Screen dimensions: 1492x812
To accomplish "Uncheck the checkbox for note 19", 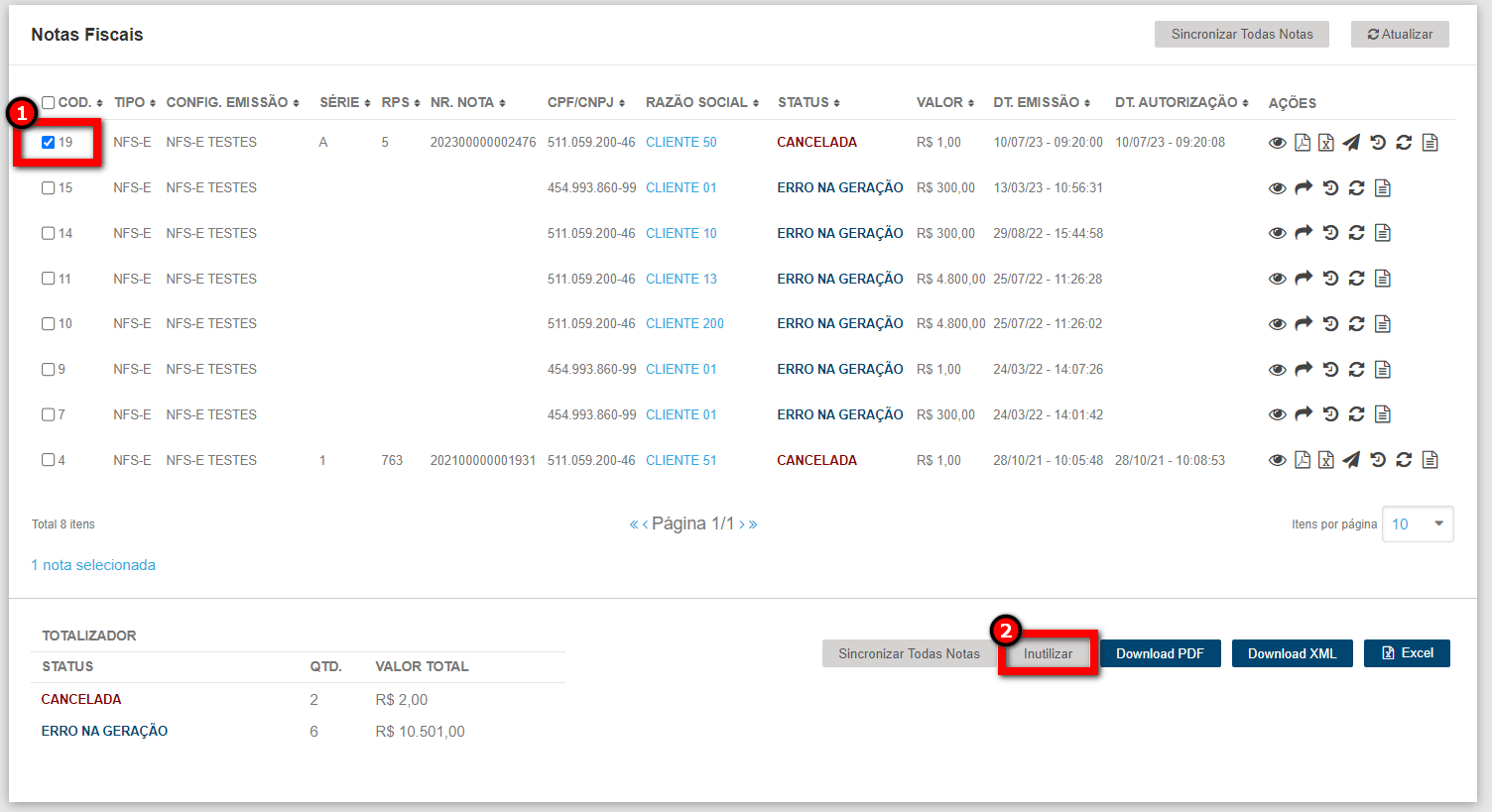I will click(x=48, y=143).
